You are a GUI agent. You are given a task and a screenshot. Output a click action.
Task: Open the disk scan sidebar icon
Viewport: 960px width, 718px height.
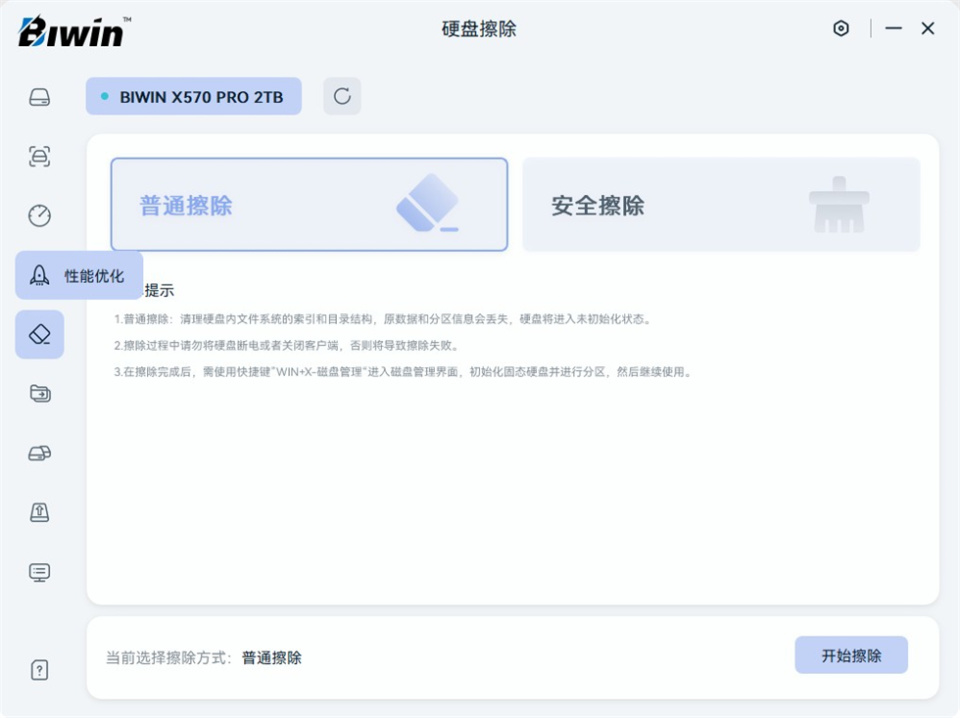(40, 157)
